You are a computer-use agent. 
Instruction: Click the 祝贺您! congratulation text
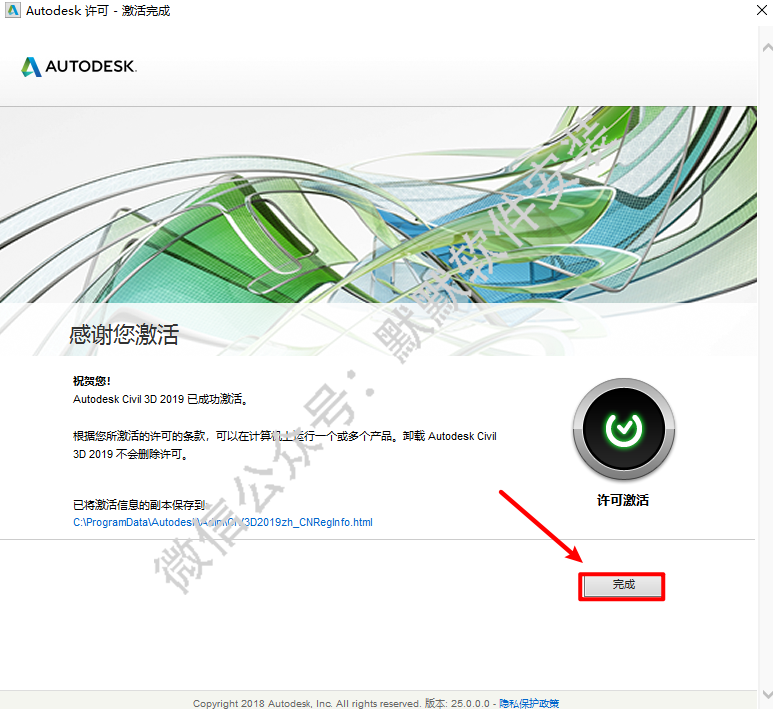(92, 381)
